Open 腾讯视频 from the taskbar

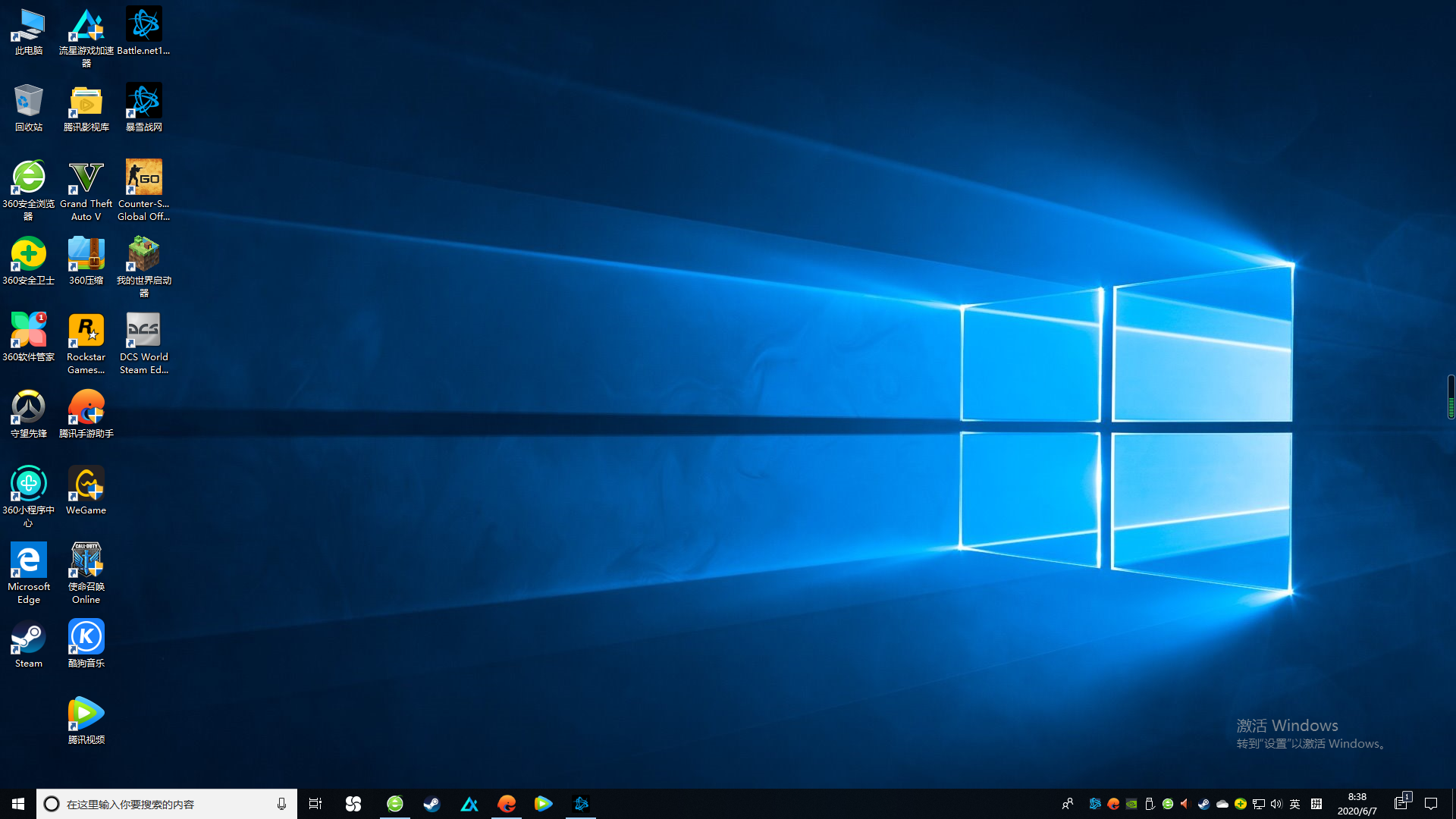click(544, 804)
